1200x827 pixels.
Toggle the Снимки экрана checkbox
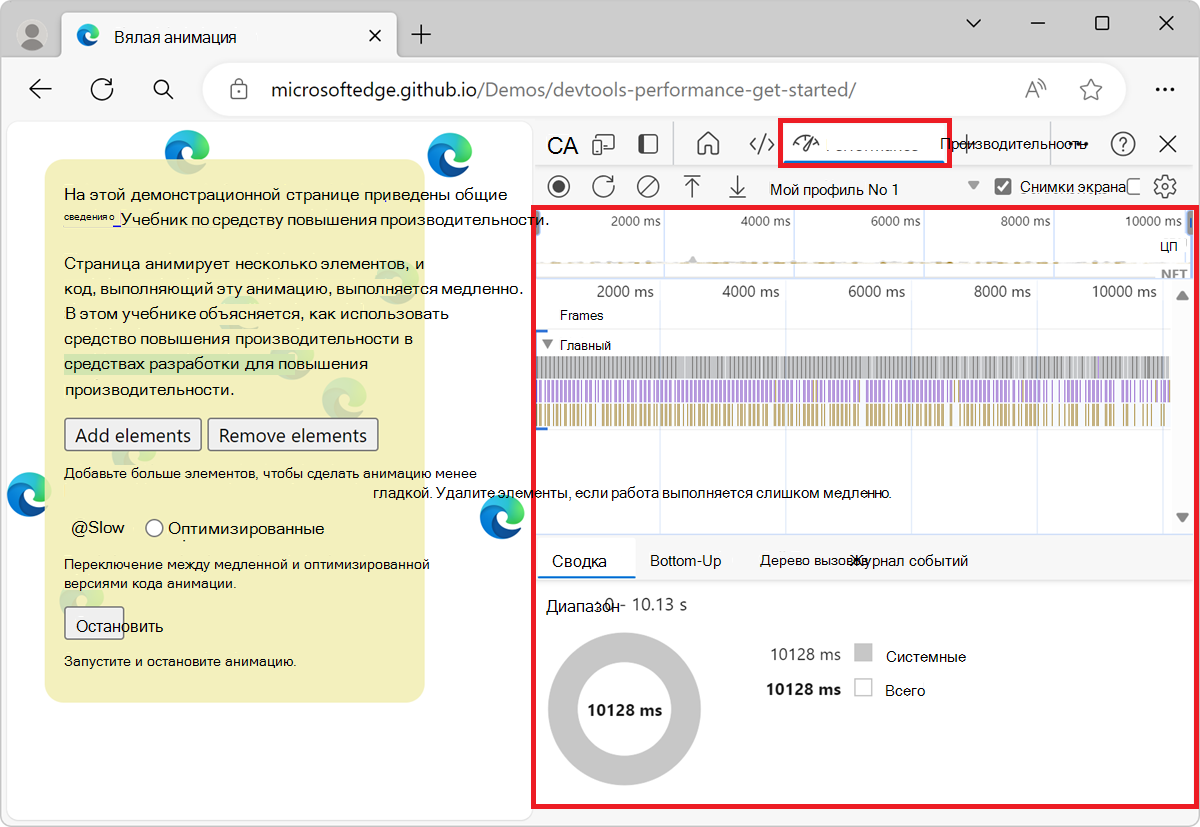pyautogui.click(x=1002, y=187)
